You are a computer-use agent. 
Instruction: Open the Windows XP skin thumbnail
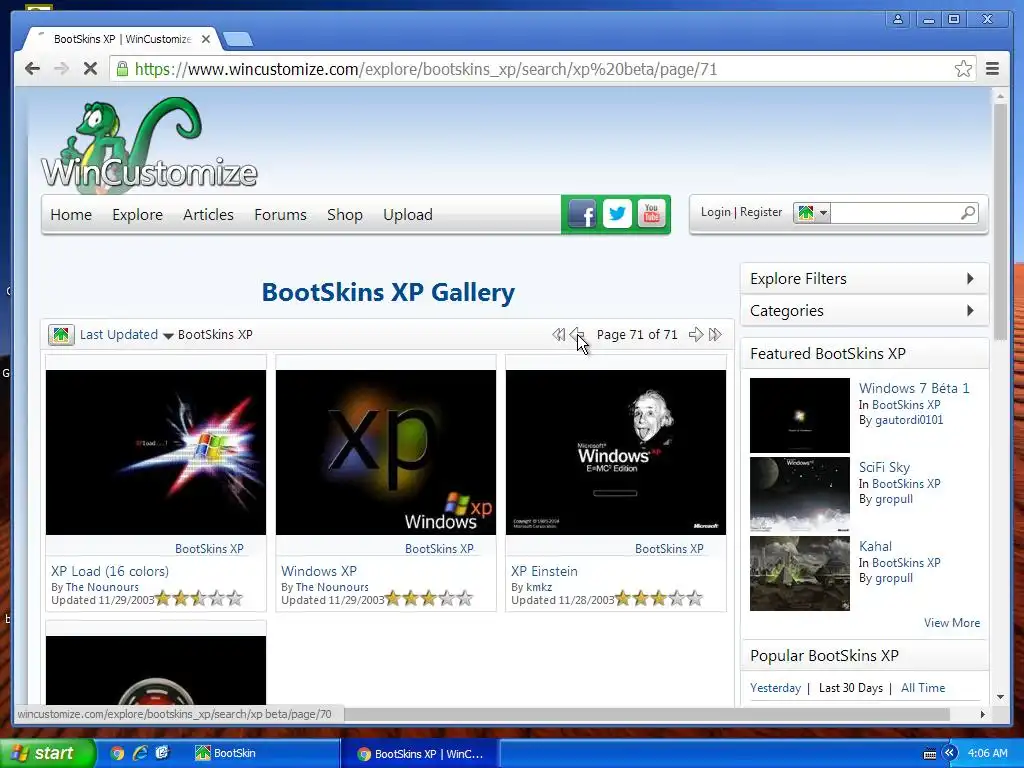[x=385, y=453]
